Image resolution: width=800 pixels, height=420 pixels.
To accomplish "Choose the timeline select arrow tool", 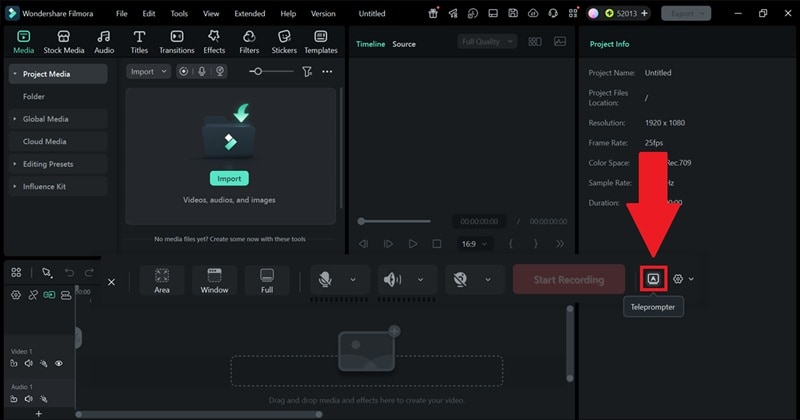I will click(x=47, y=273).
